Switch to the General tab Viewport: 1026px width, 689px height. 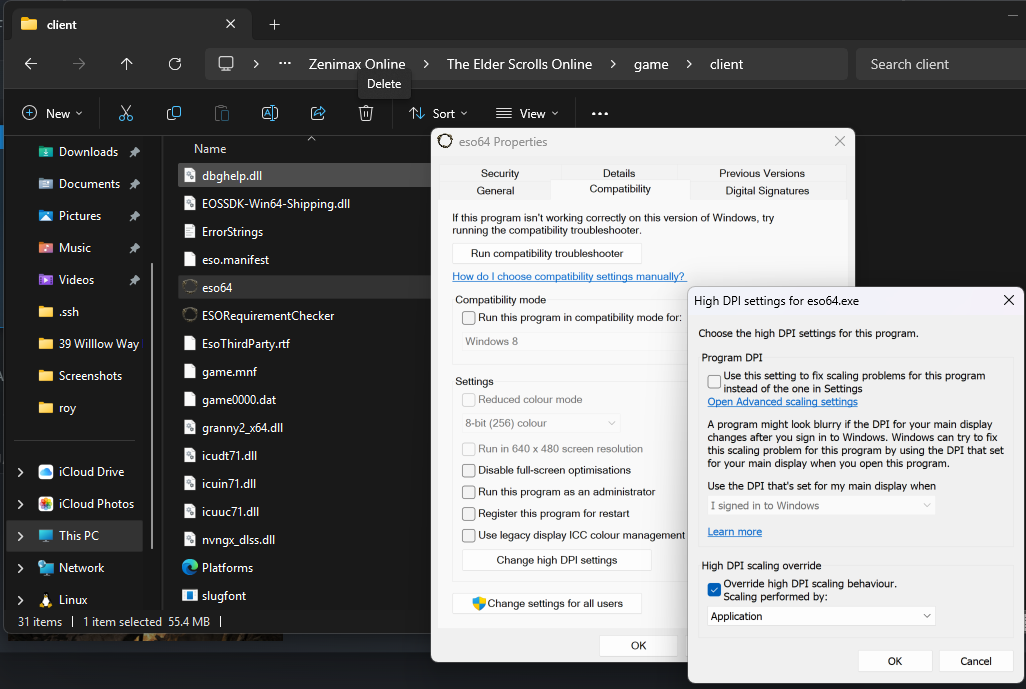pos(495,191)
